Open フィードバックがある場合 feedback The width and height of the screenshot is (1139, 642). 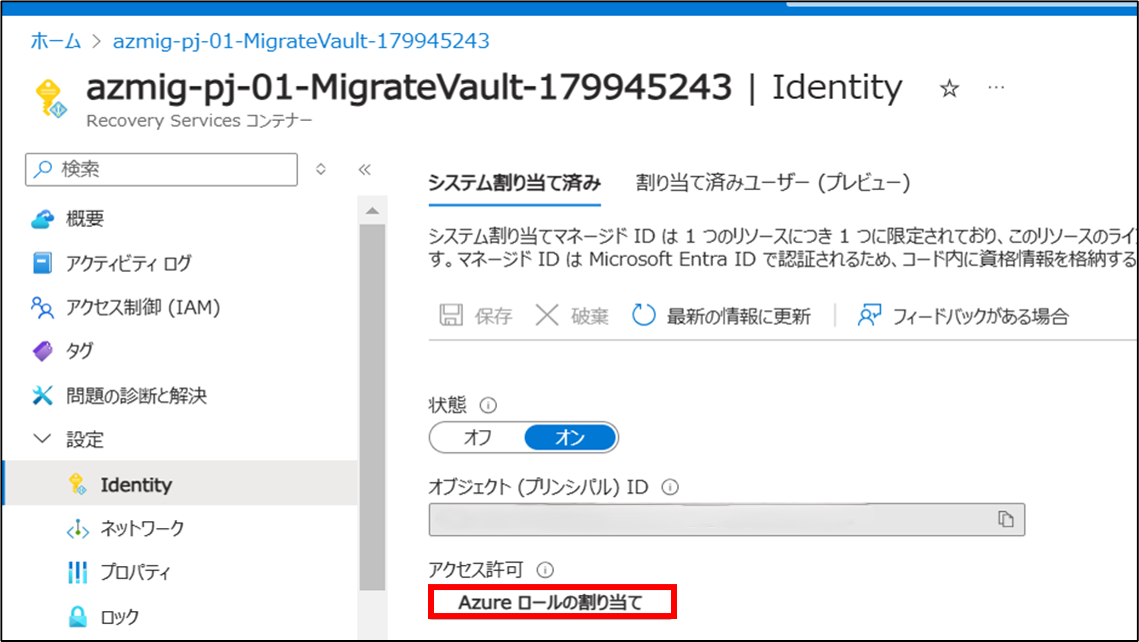click(x=962, y=316)
